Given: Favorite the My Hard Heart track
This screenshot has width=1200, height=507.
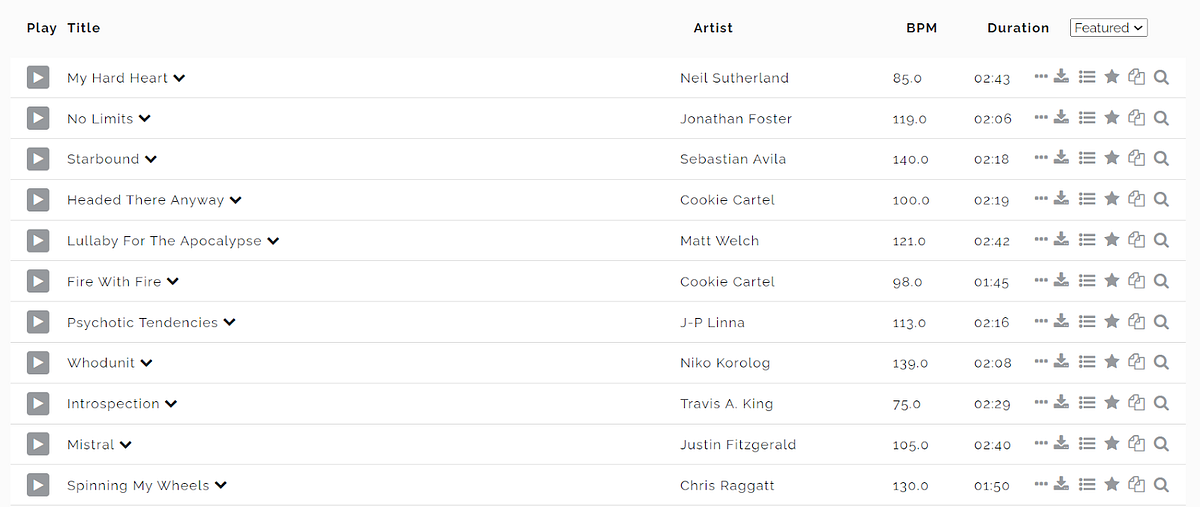Looking at the screenshot, I should tap(1112, 76).
